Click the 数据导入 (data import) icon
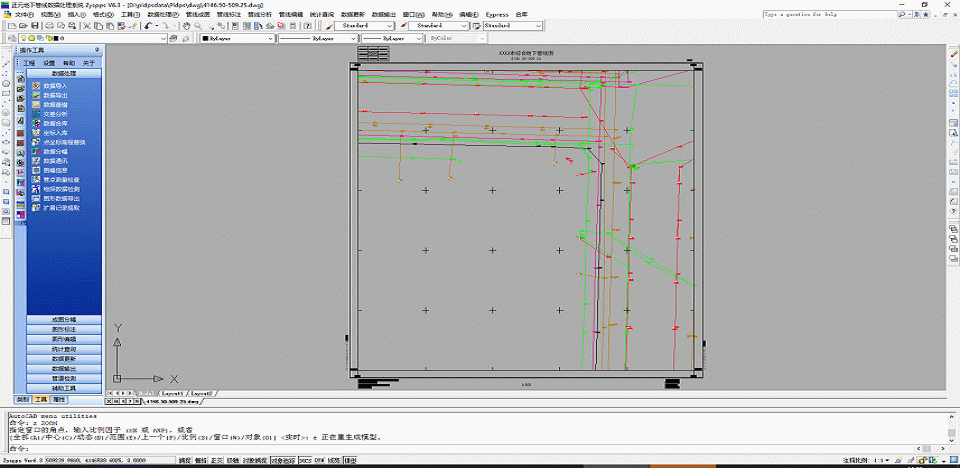The height and width of the screenshot is (468, 960). click(x=34, y=86)
